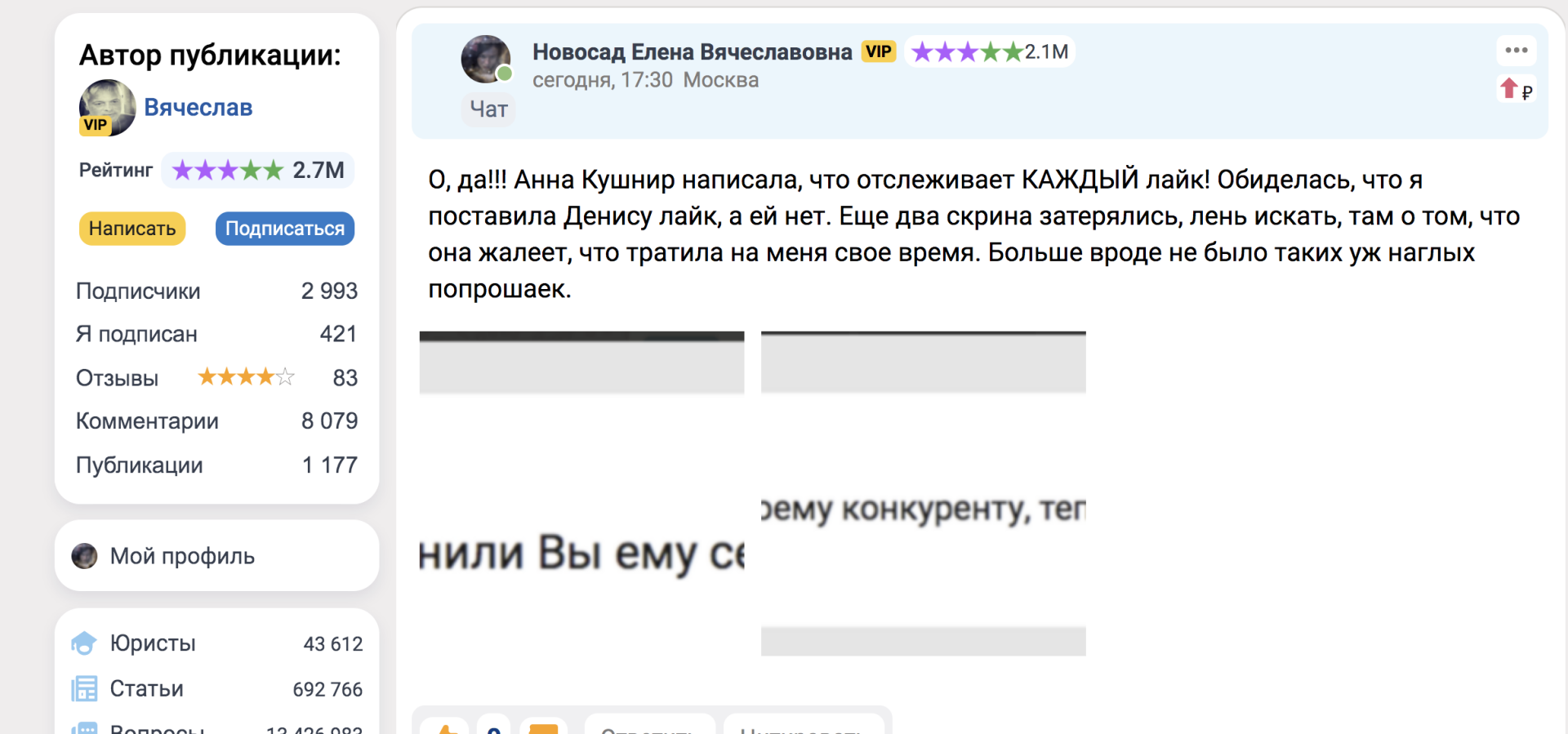Open the three-dots comment options menu
This screenshot has width=1568, height=734.
click(1516, 51)
